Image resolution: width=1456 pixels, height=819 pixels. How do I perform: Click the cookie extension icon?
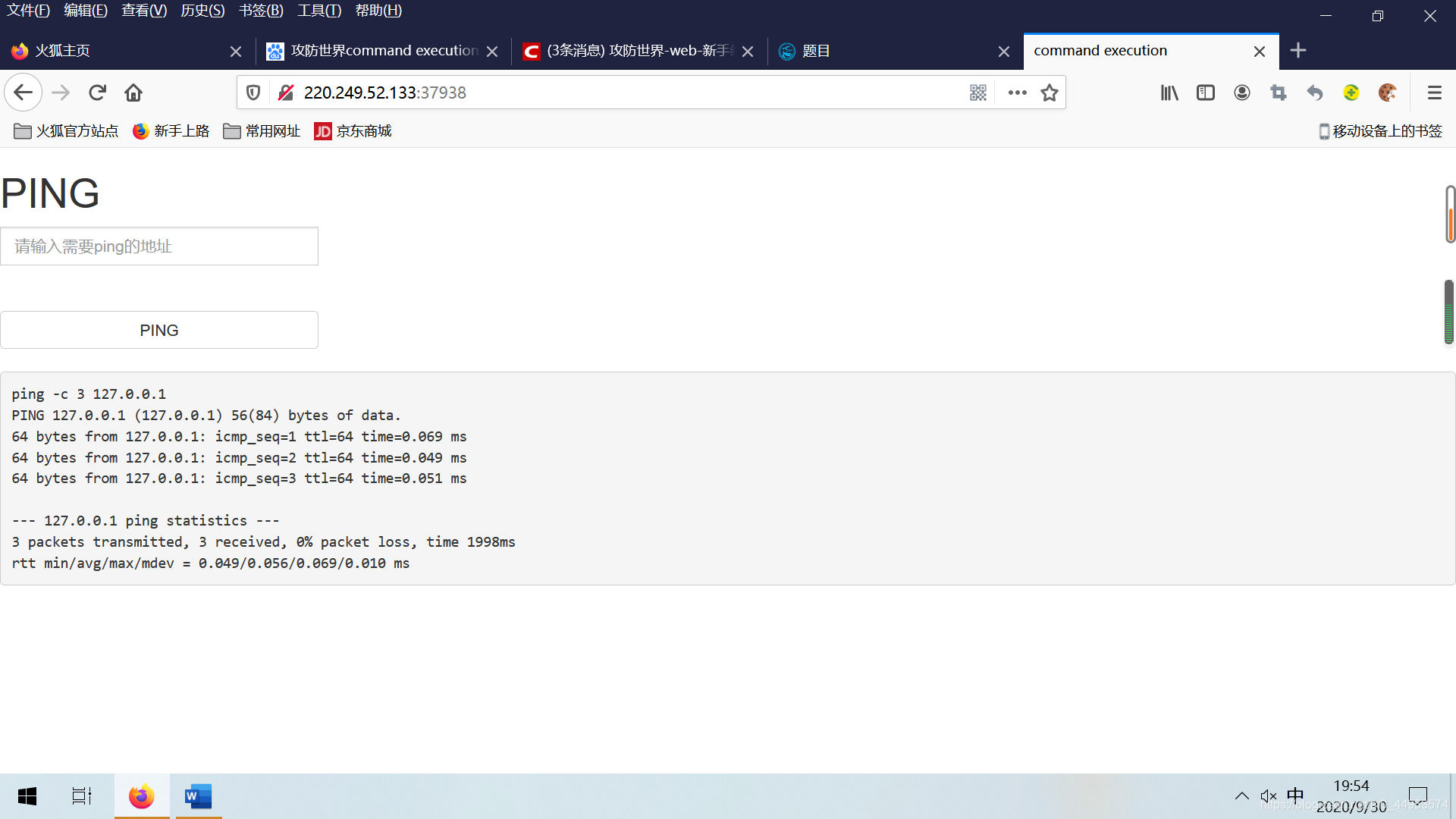pyautogui.click(x=1388, y=92)
